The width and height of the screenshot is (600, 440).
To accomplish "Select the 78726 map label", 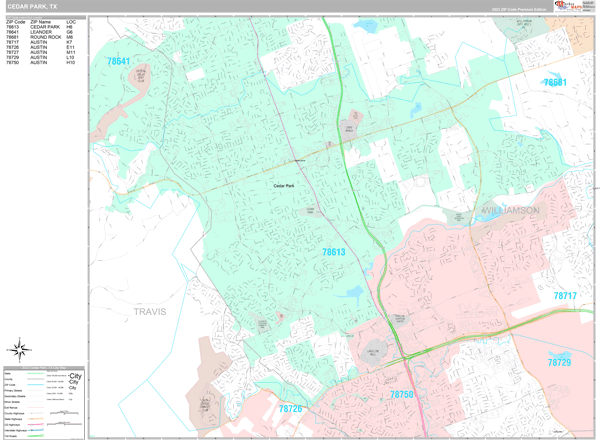I will click(x=290, y=409).
